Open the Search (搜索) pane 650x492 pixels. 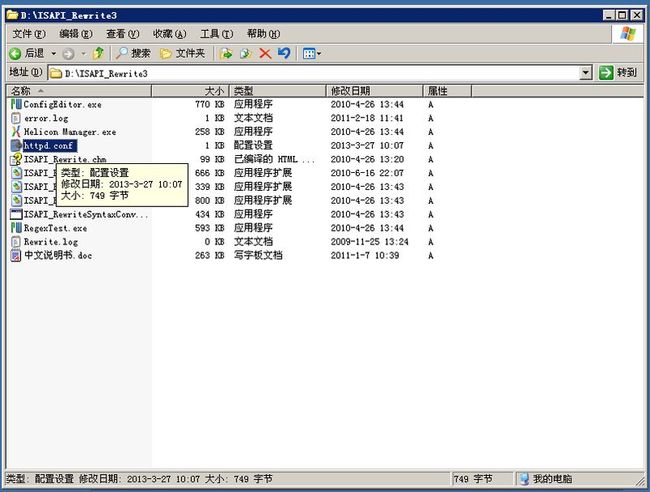[133, 53]
